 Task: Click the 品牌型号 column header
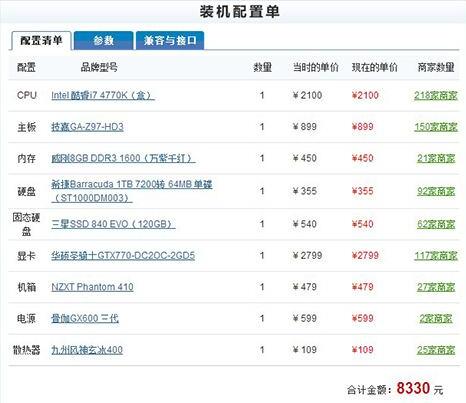click(x=99, y=67)
